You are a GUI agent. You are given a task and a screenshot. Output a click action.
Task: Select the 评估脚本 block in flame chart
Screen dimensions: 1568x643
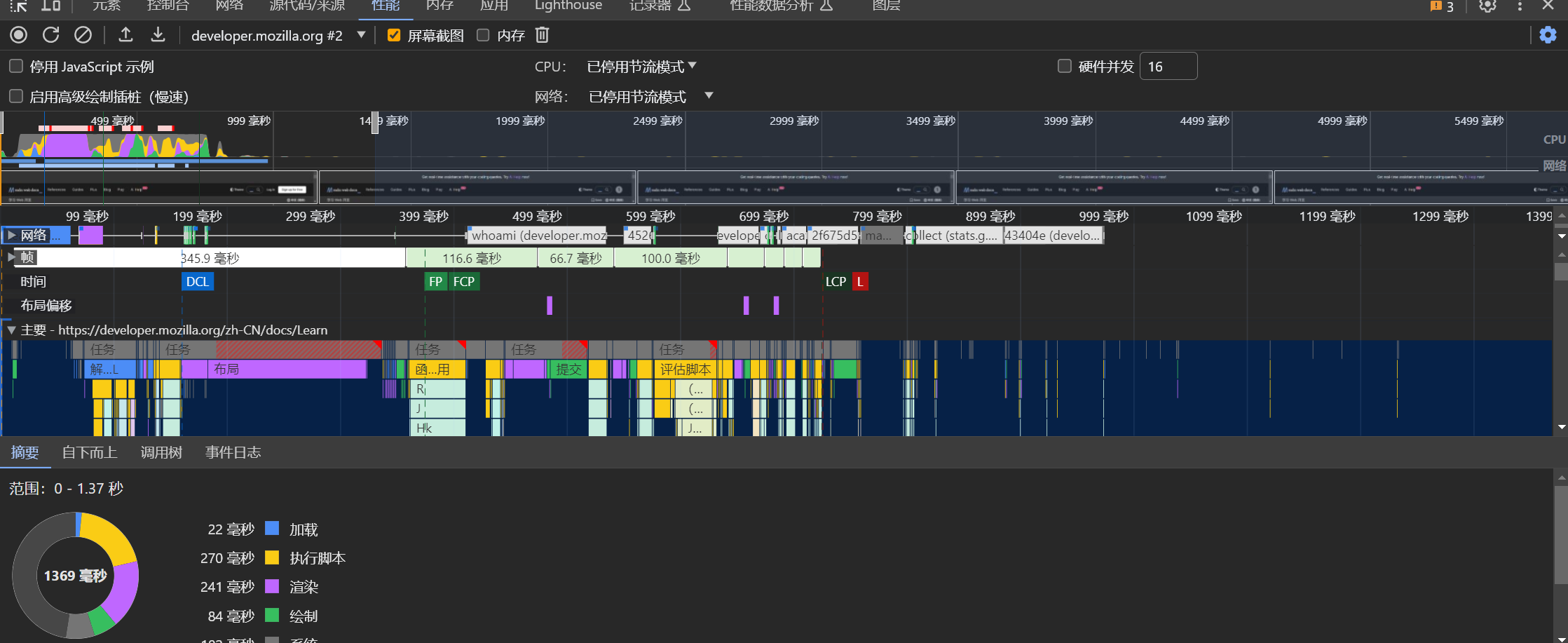click(686, 369)
